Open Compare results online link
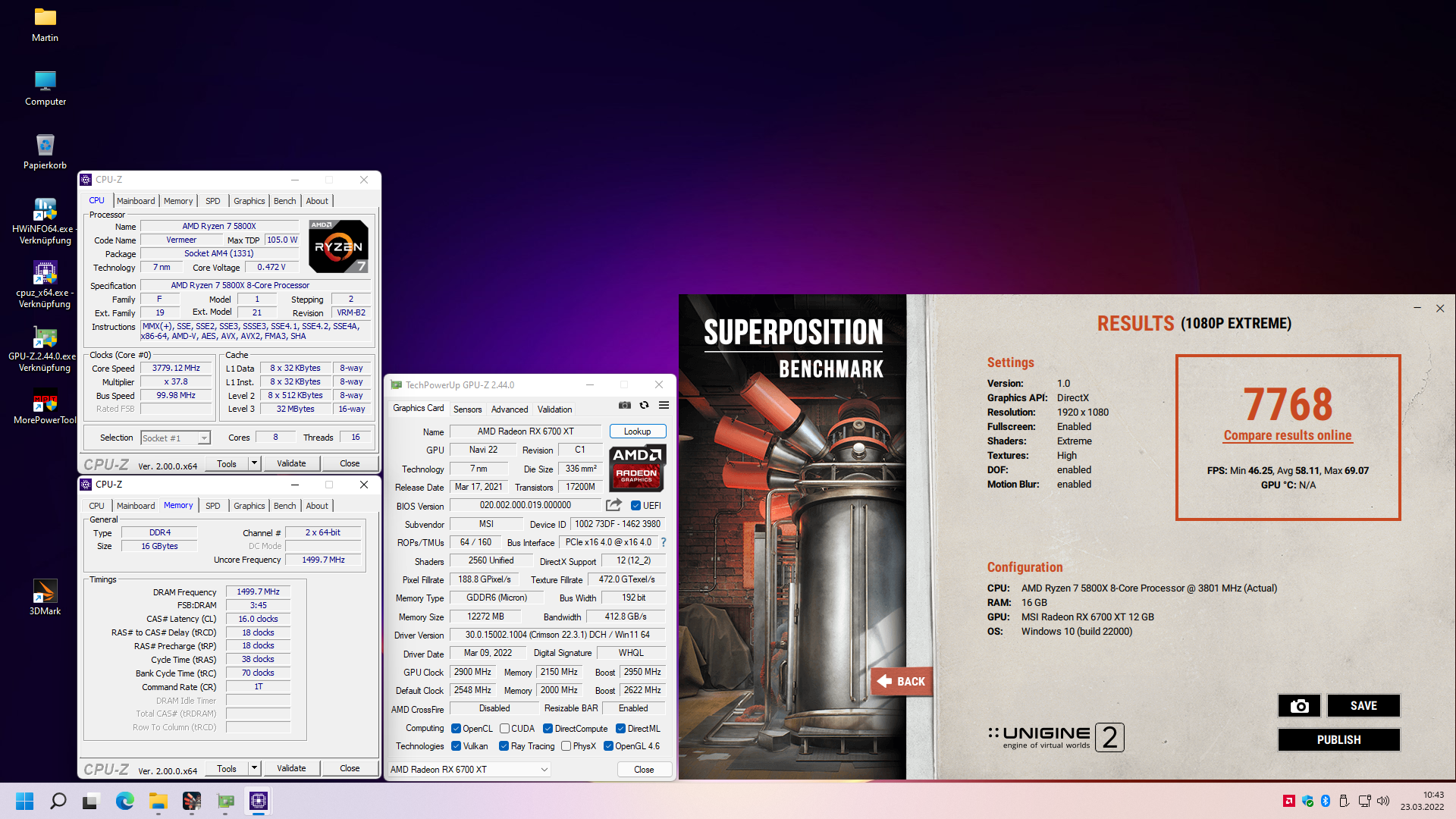 pos(1288,435)
